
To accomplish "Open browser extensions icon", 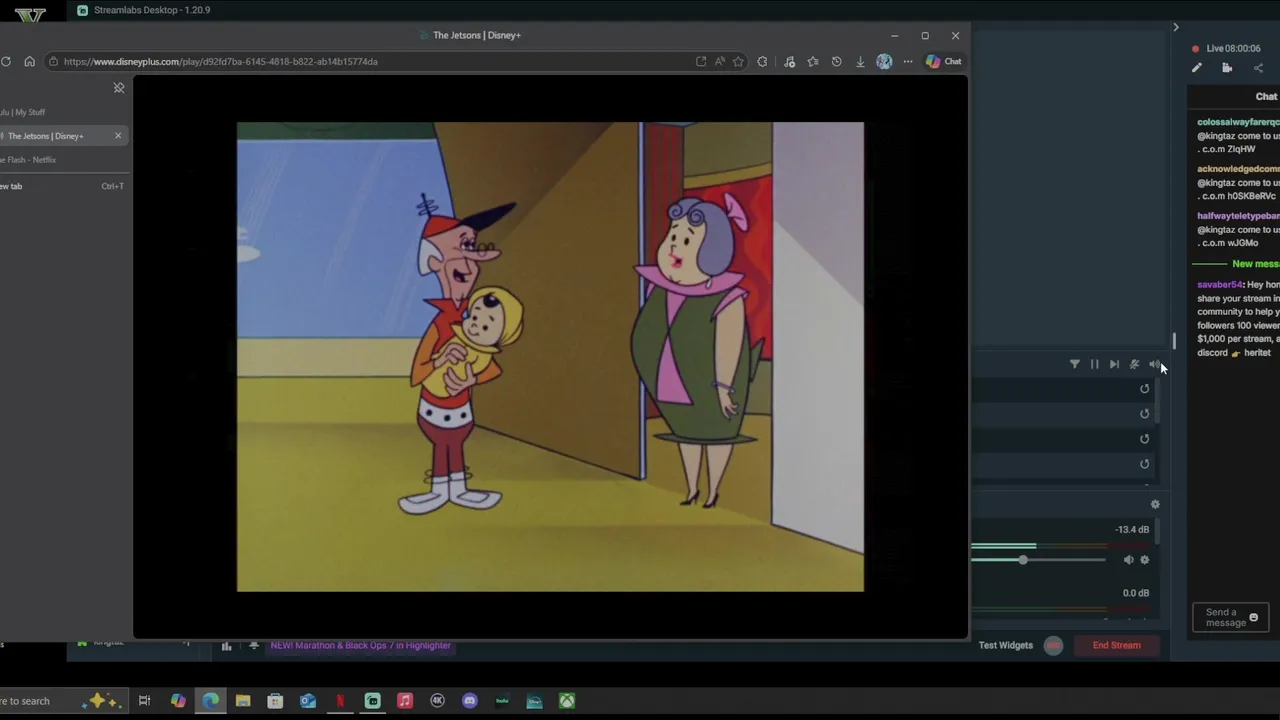I will point(763,61).
